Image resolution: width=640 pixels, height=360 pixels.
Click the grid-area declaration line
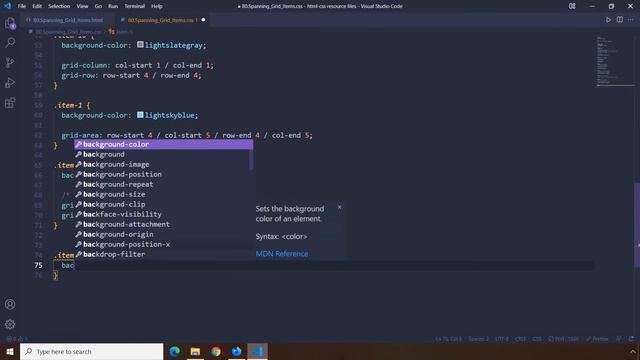point(187,135)
